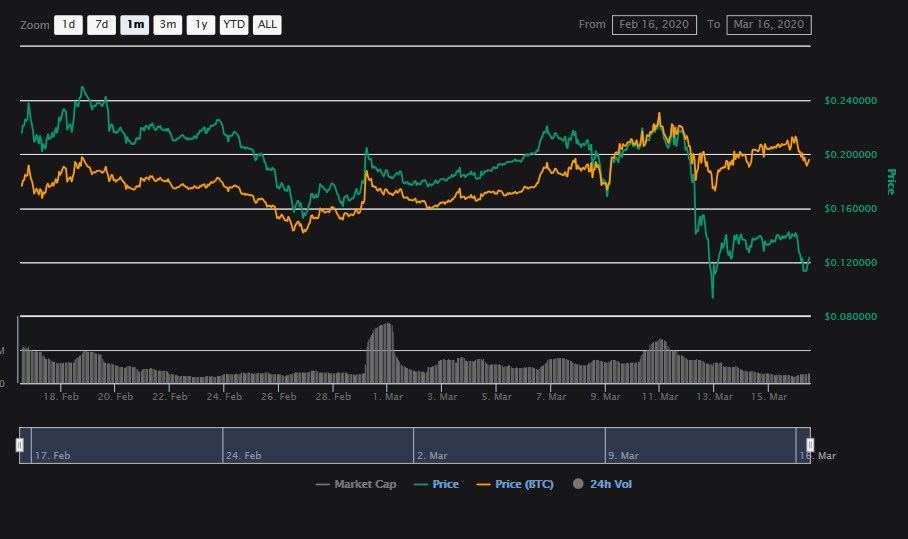The height and width of the screenshot is (539, 908).
Task: Click the 1. Mar date label
Action: tap(387, 397)
